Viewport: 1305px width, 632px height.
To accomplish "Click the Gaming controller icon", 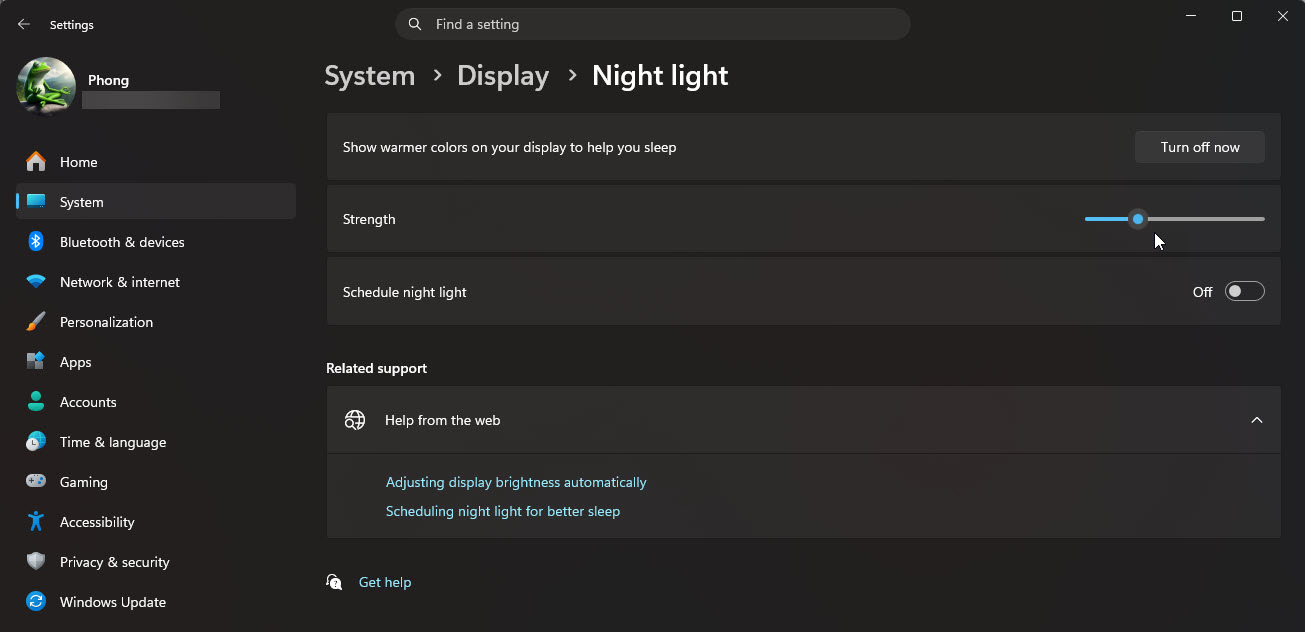I will pyautogui.click(x=36, y=482).
